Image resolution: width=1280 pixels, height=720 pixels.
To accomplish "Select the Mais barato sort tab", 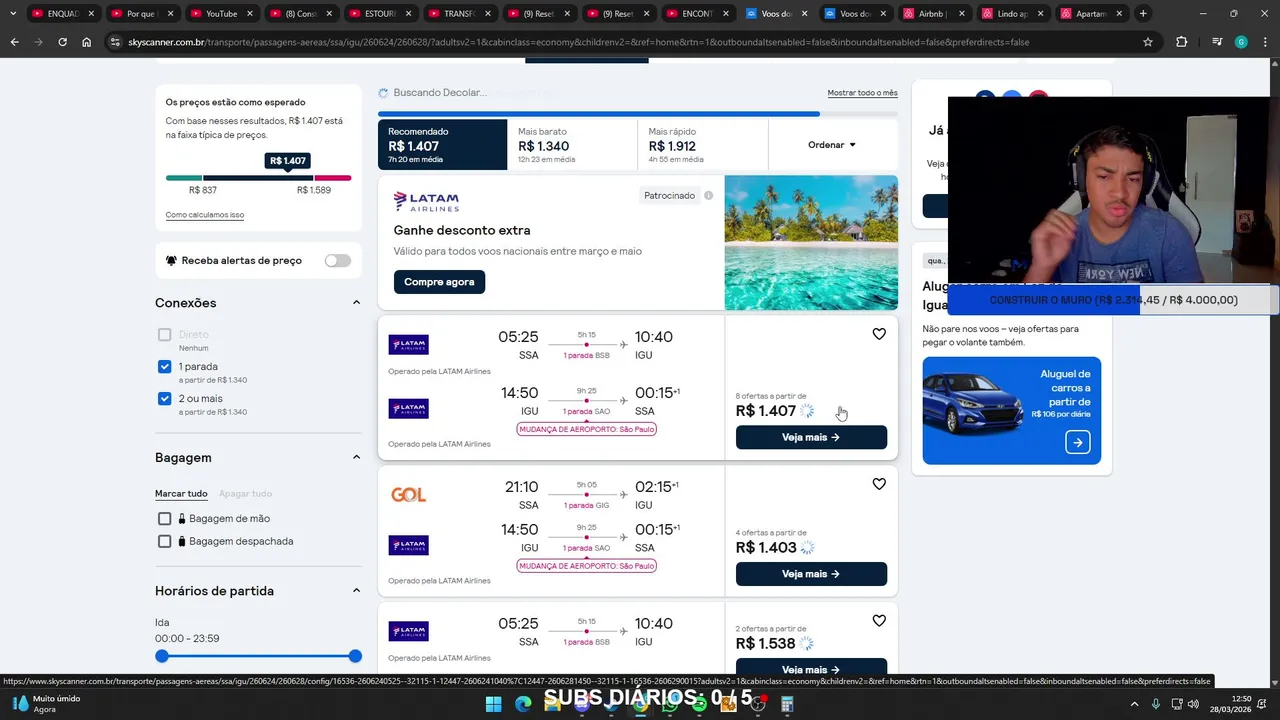I will (x=572, y=145).
